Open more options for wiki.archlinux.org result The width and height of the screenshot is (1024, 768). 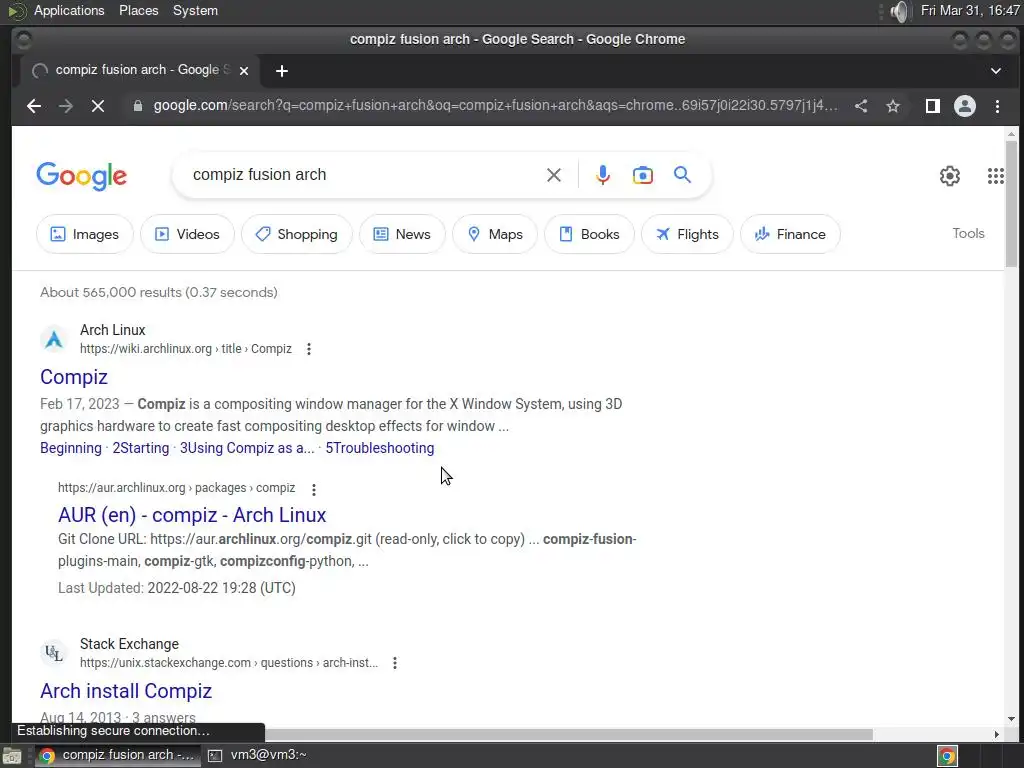(309, 349)
